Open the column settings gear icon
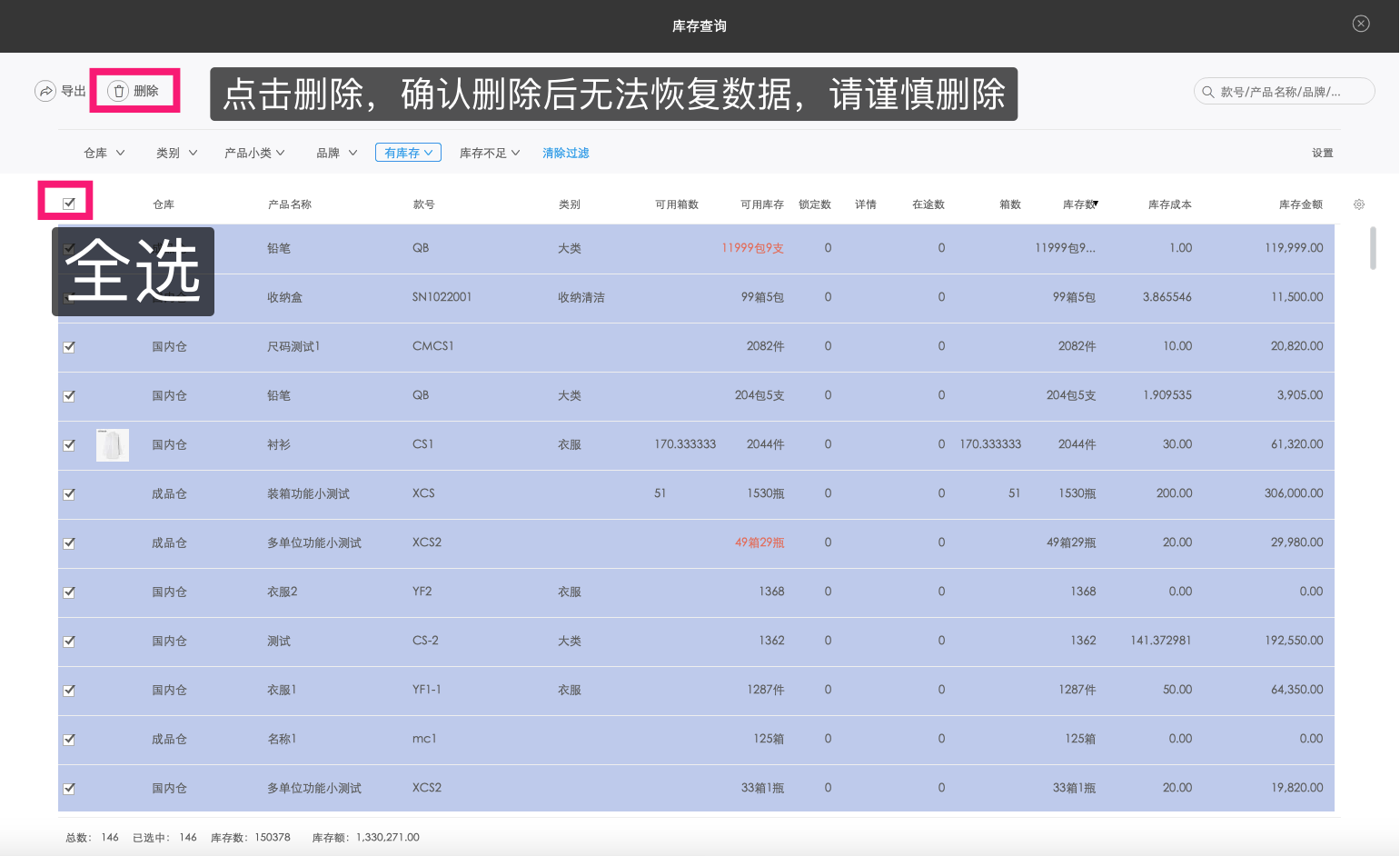The width and height of the screenshot is (1400, 856). click(x=1358, y=204)
